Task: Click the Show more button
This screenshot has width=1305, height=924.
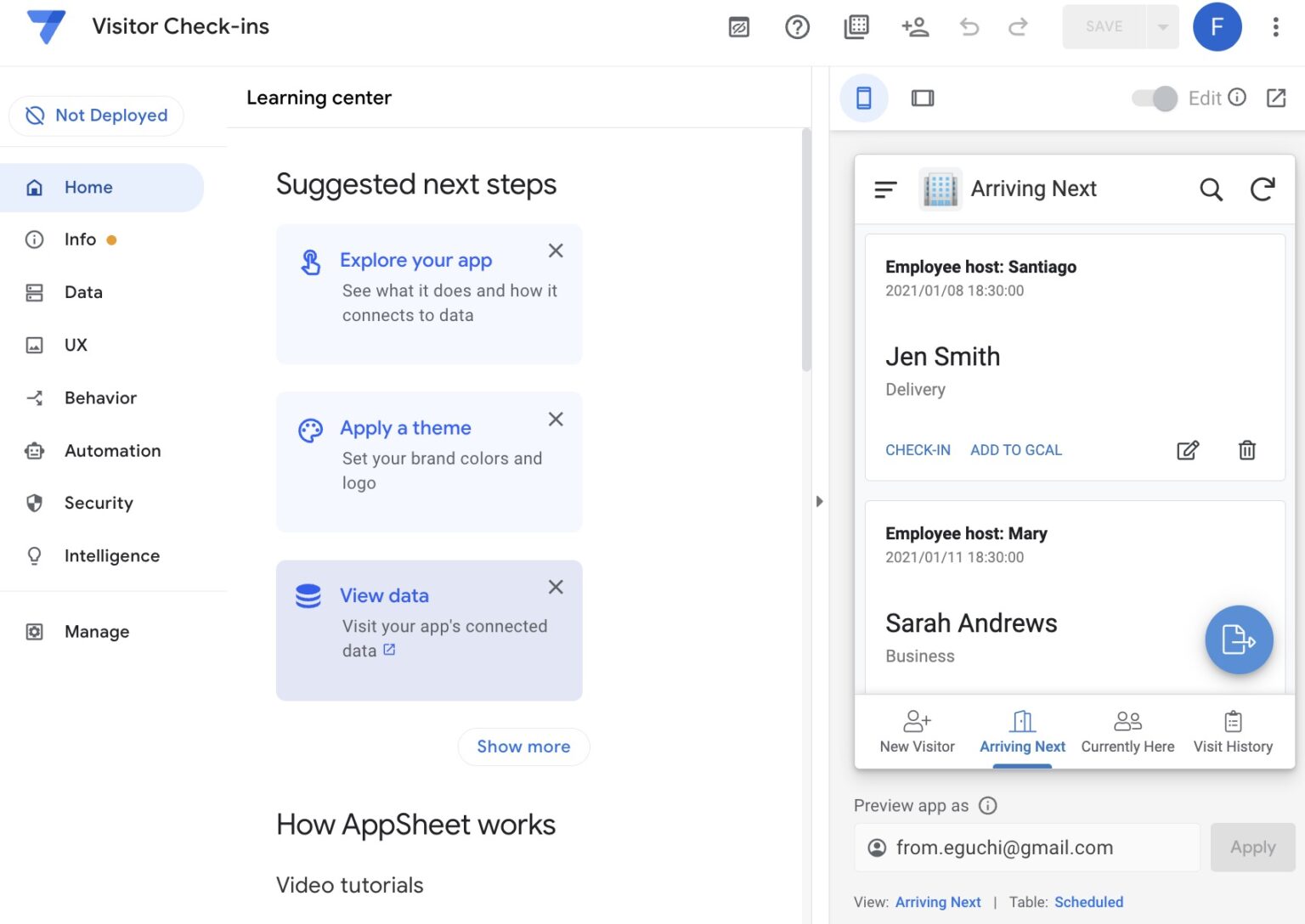Action: pos(523,747)
